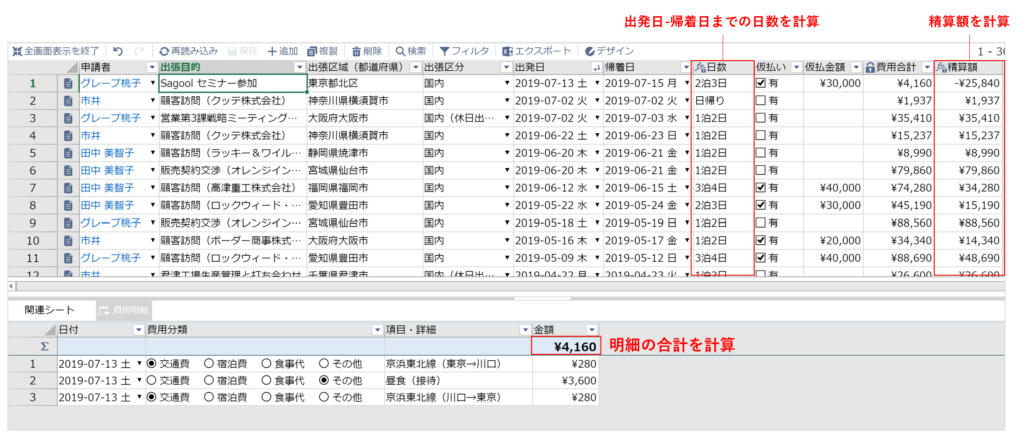The width and height of the screenshot is (1024, 444).
Task: Expand the 申請者 column filter dropdown
Action: tap(152, 67)
